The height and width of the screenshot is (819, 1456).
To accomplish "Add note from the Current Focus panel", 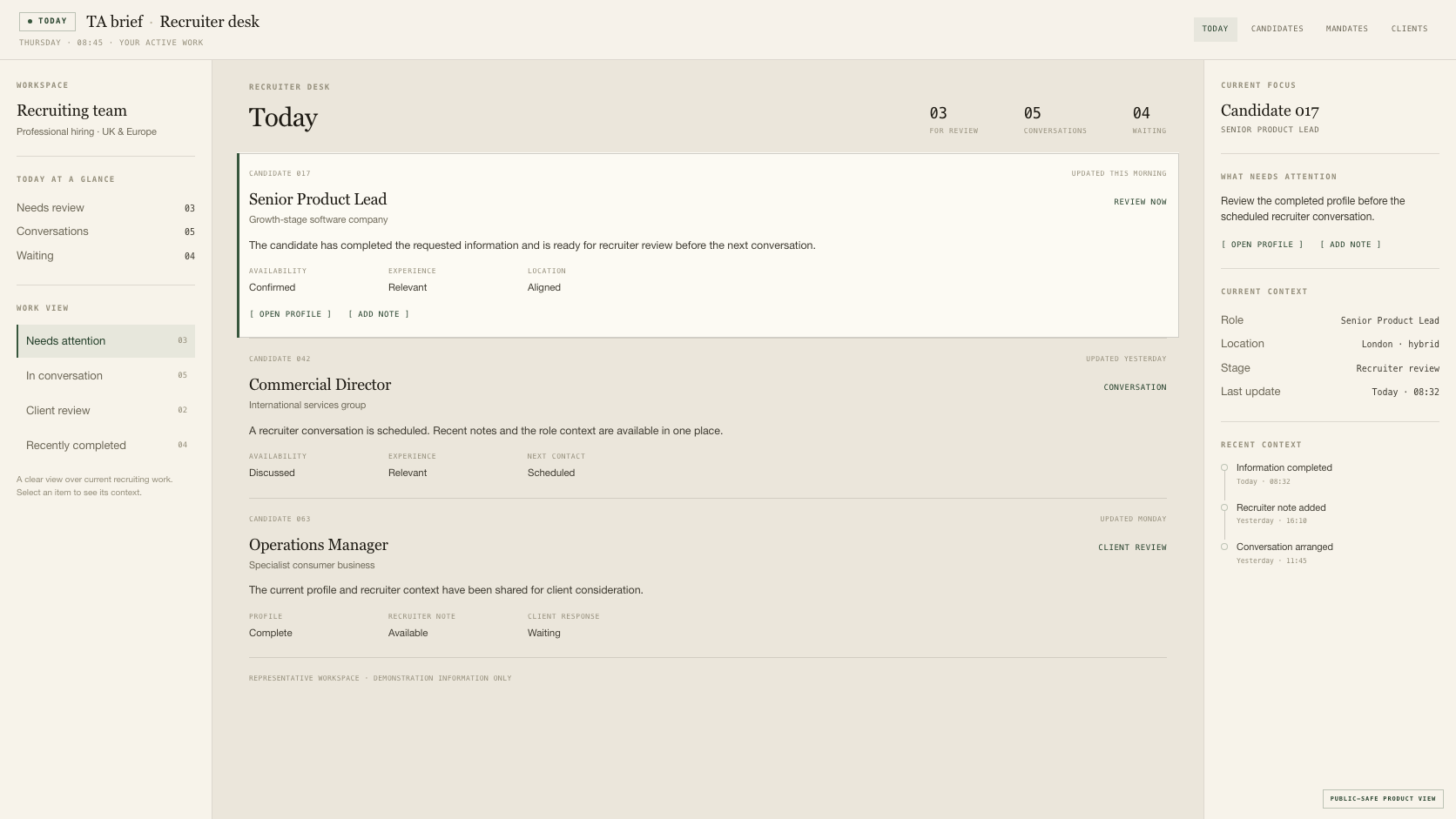I will 1351,245.
